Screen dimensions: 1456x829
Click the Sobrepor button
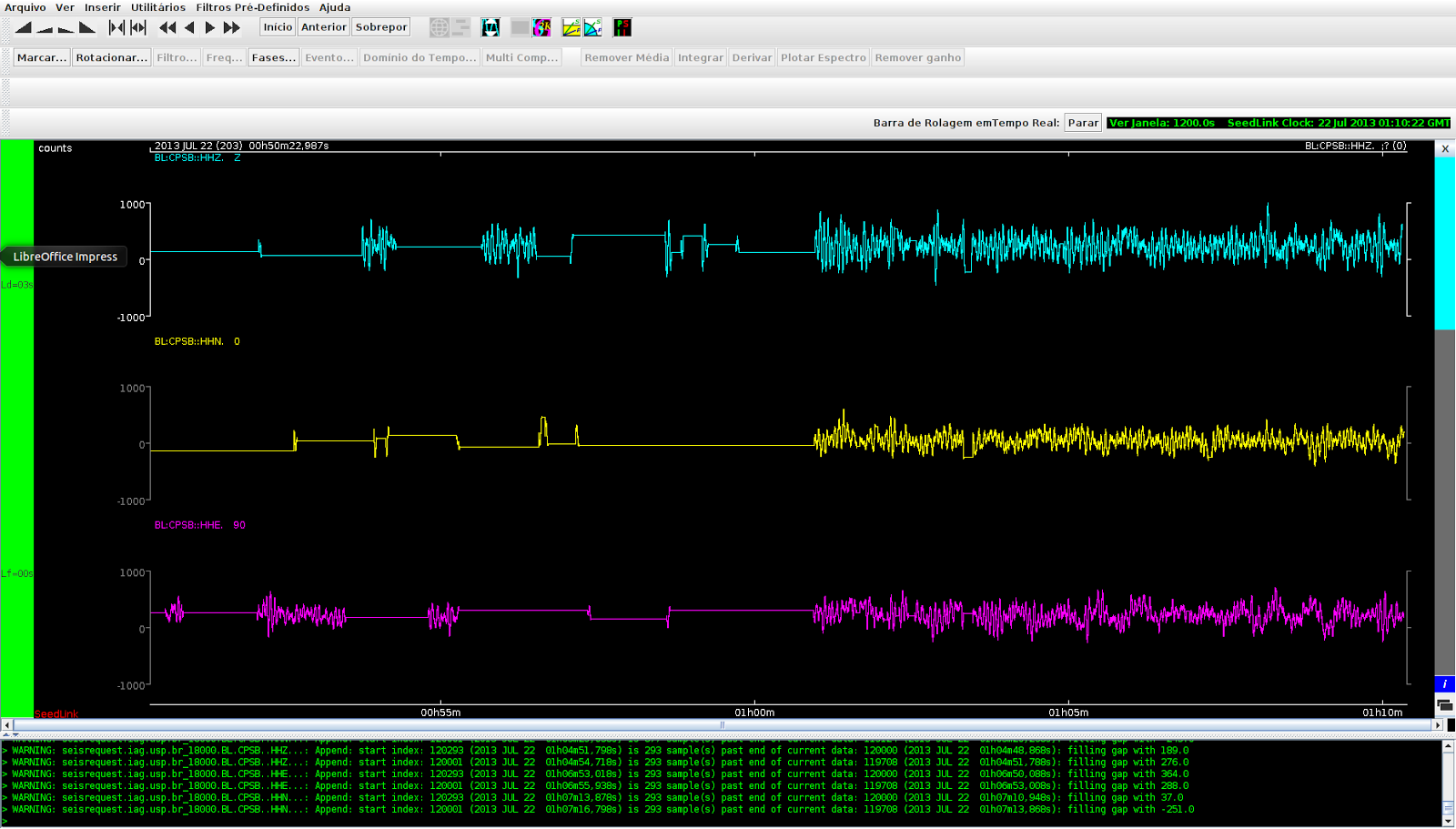[381, 27]
